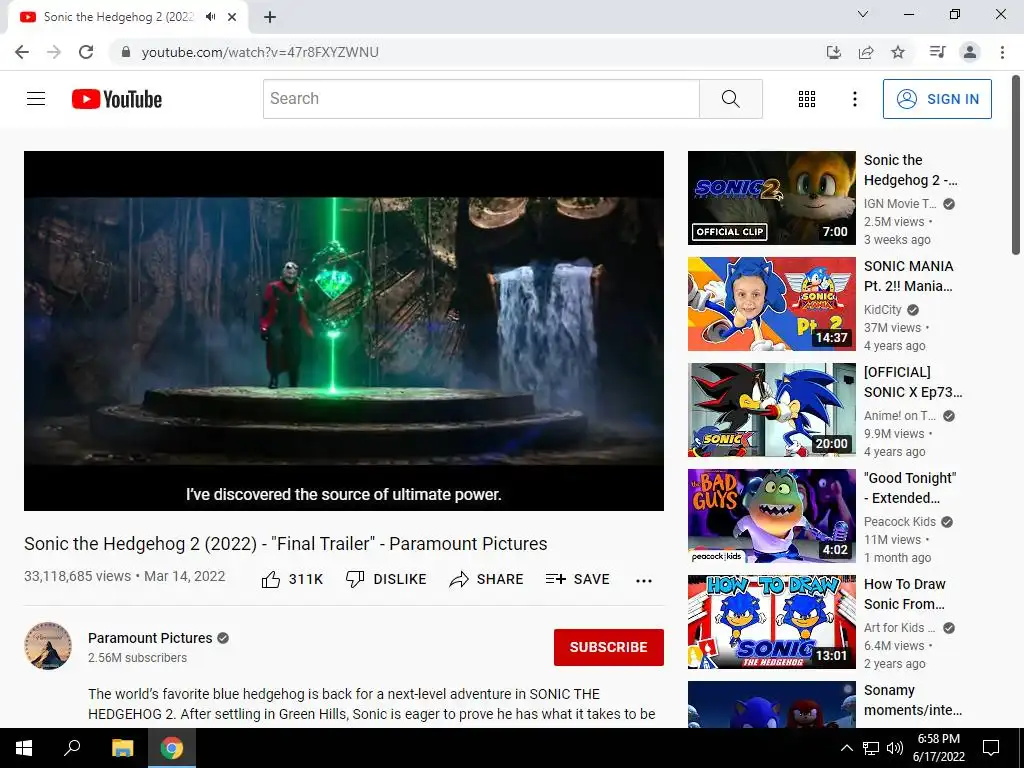Open Chrome tab search chevron

point(863,14)
